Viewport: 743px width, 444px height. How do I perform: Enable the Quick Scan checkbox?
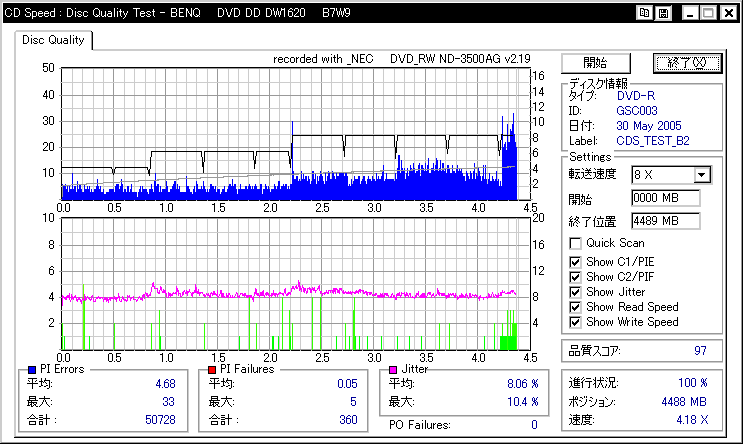[x=575, y=244]
